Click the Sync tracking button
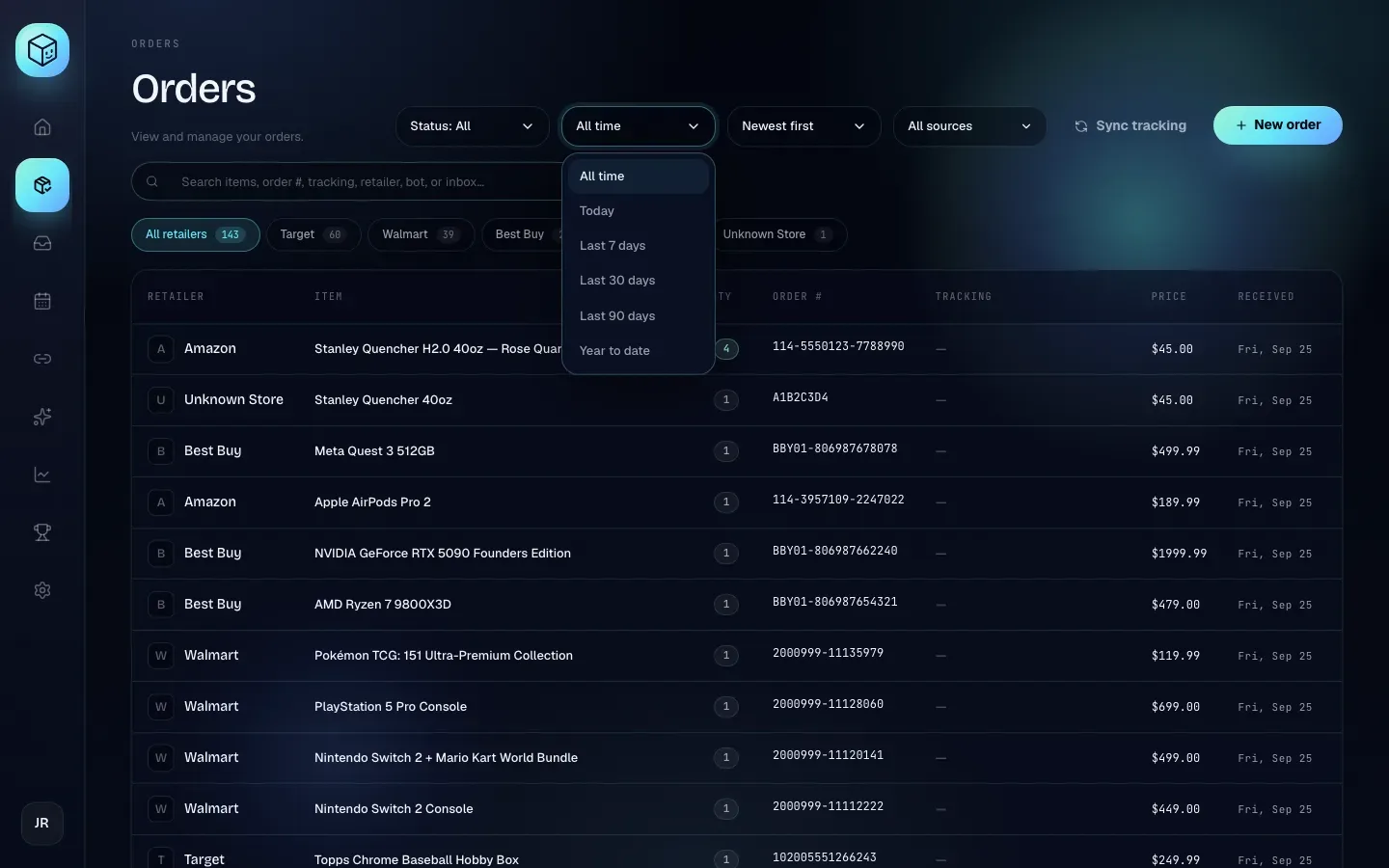 pos(1130,126)
